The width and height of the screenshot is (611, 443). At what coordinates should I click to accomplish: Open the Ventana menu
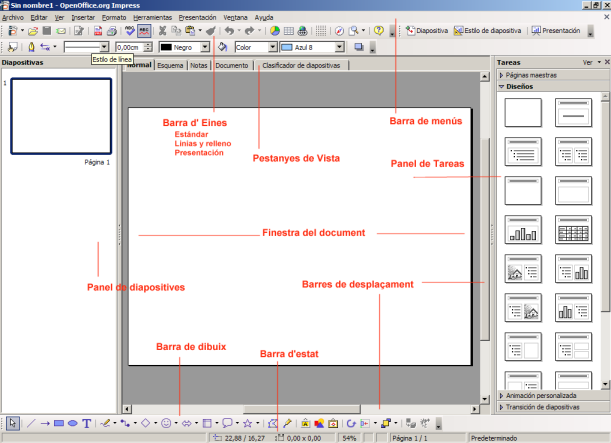235,18
